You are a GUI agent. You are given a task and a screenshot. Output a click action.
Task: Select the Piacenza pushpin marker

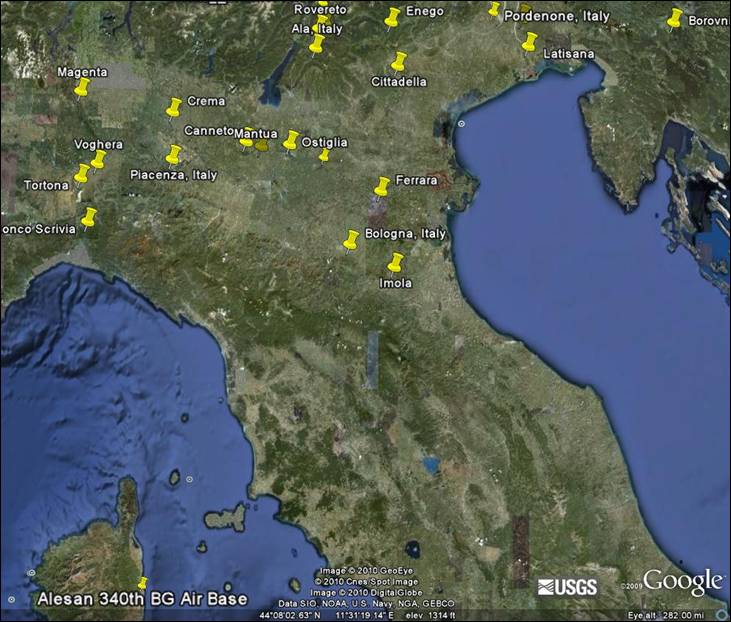click(x=173, y=155)
